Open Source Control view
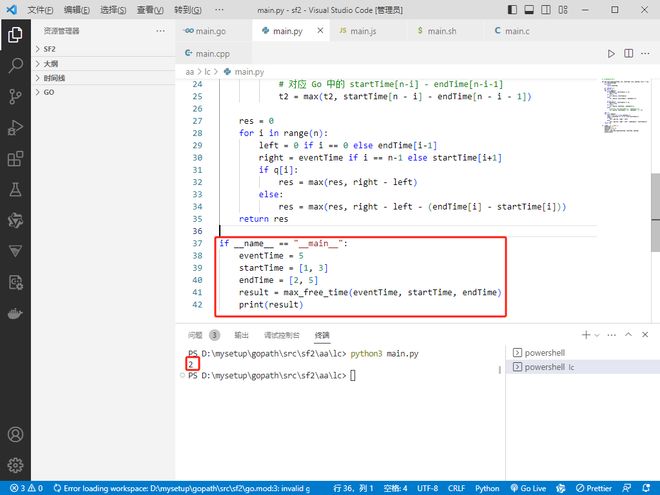This screenshot has width=660, height=495. [15, 97]
